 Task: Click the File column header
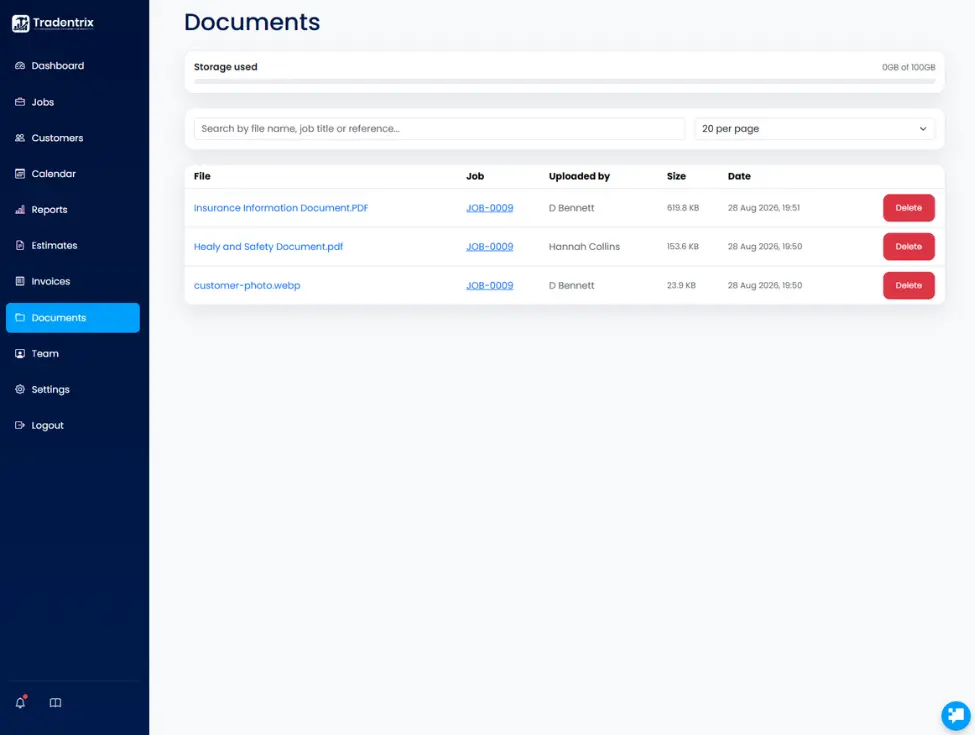click(x=202, y=176)
